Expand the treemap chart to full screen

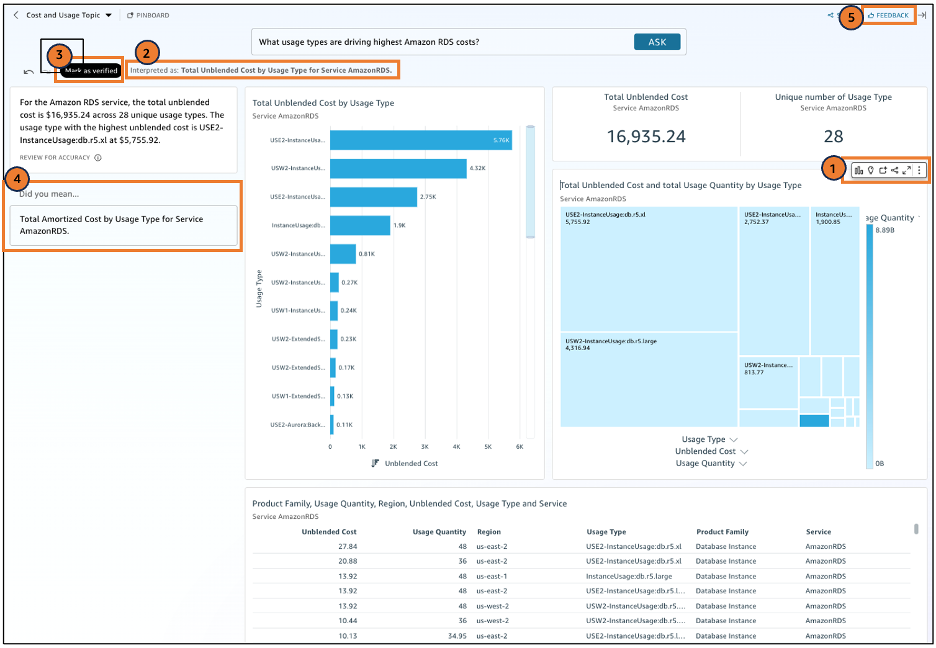click(x=906, y=170)
